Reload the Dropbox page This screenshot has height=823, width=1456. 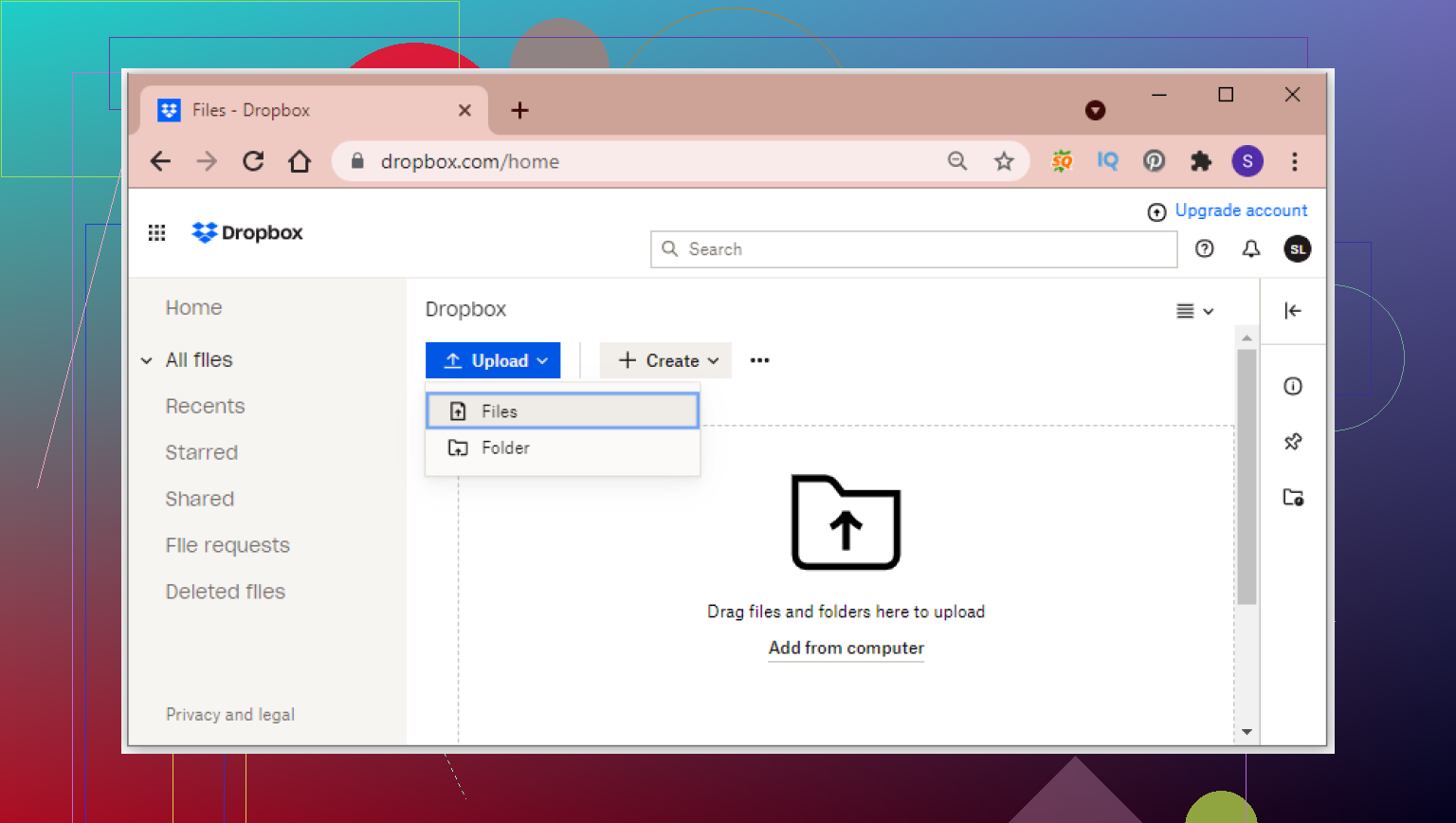click(x=253, y=161)
